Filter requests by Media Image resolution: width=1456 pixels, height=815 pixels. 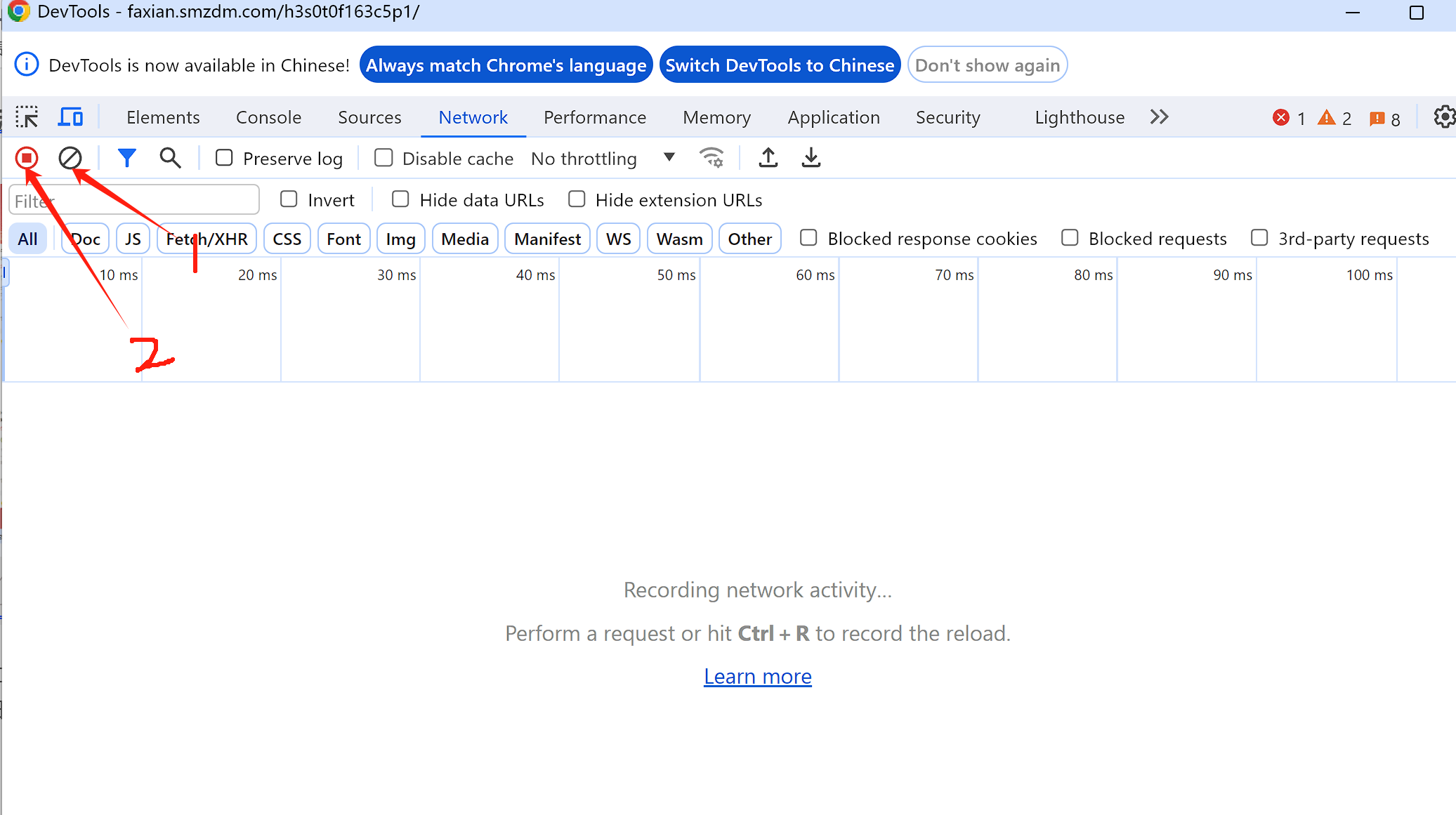tap(464, 239)
